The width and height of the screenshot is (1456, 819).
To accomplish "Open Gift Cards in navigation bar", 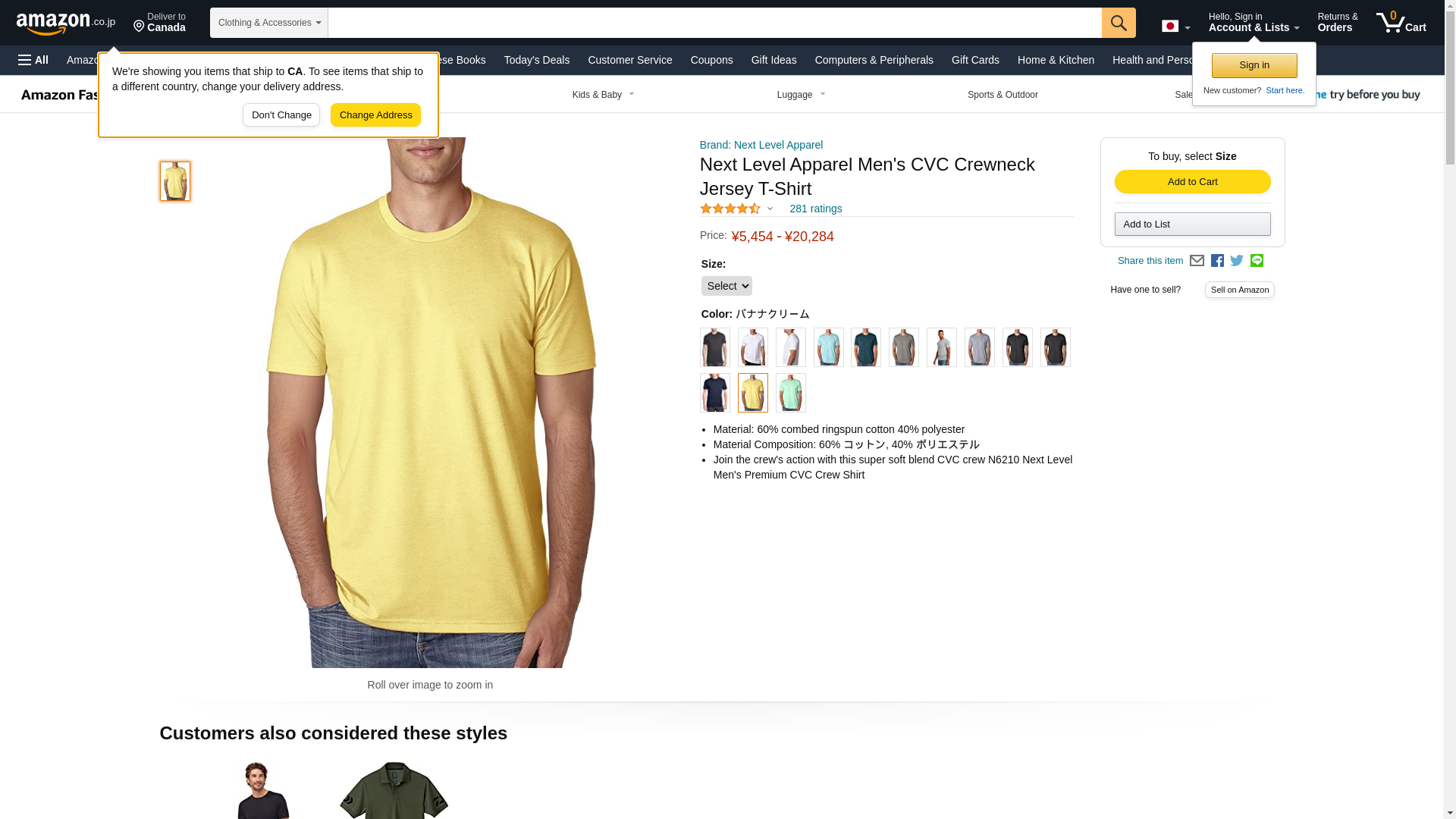I will tap(975, 60).
